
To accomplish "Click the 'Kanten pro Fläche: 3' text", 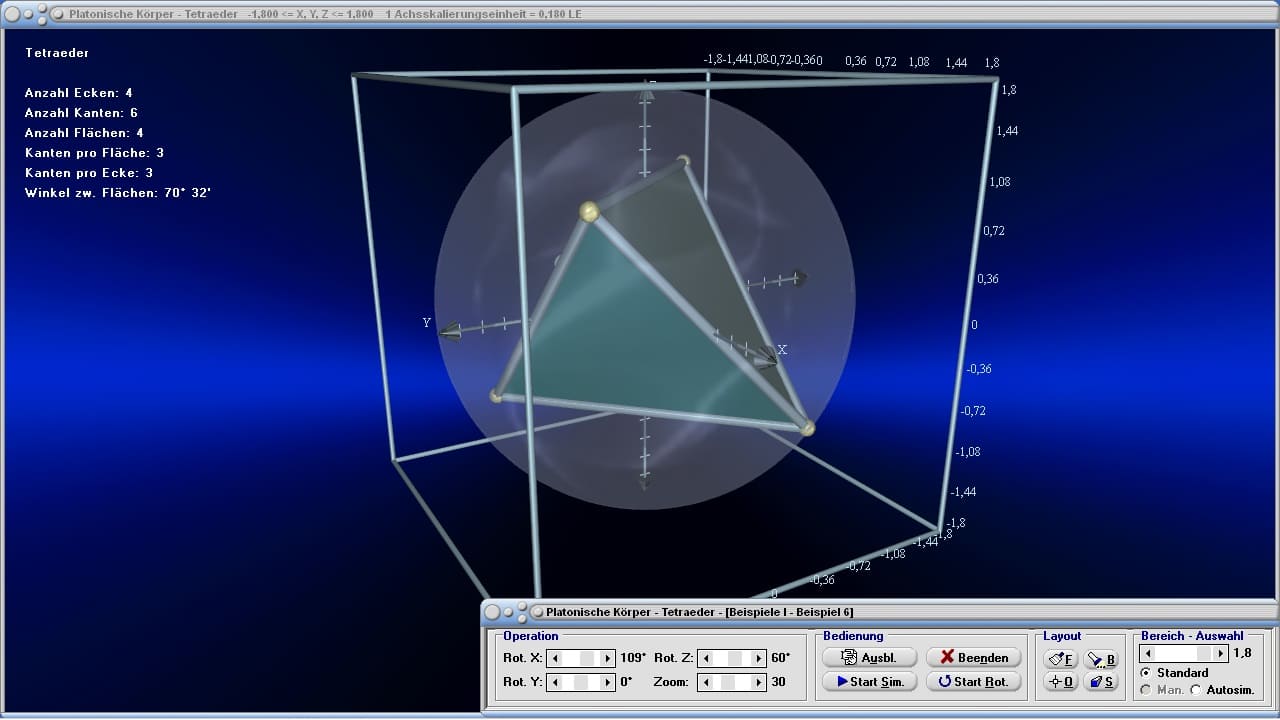I will [95, 153].
